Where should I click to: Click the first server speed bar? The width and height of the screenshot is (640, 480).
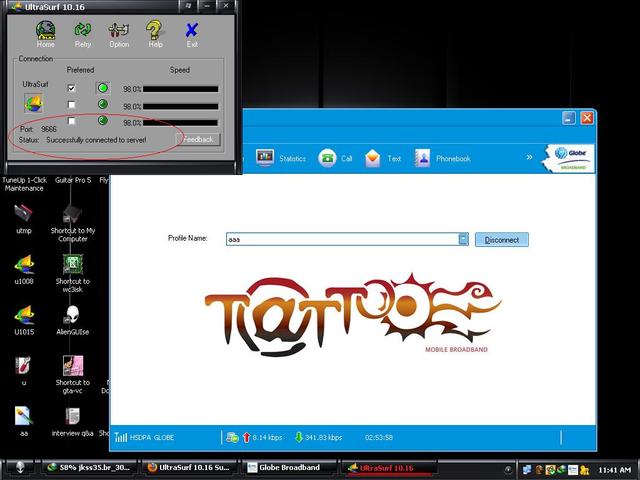coord(180,89)
